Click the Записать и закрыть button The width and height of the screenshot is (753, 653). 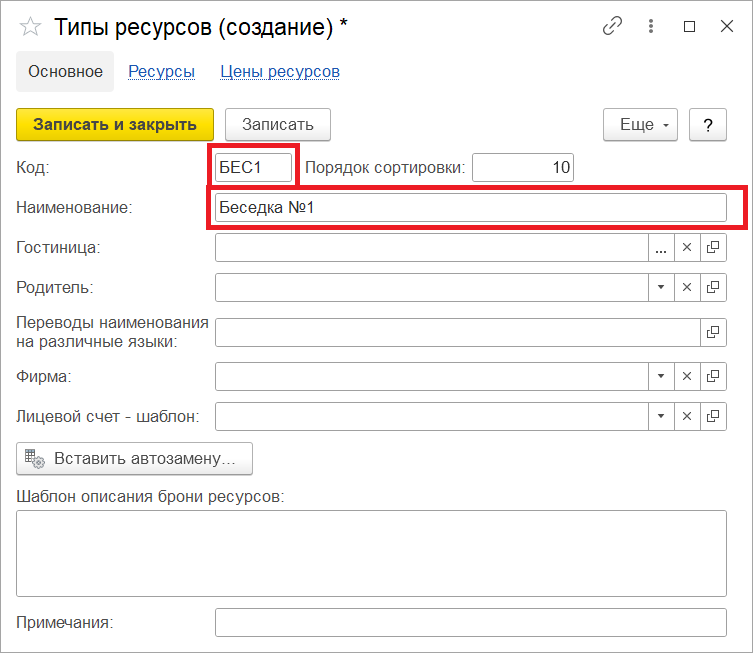(x=115, y=125)
